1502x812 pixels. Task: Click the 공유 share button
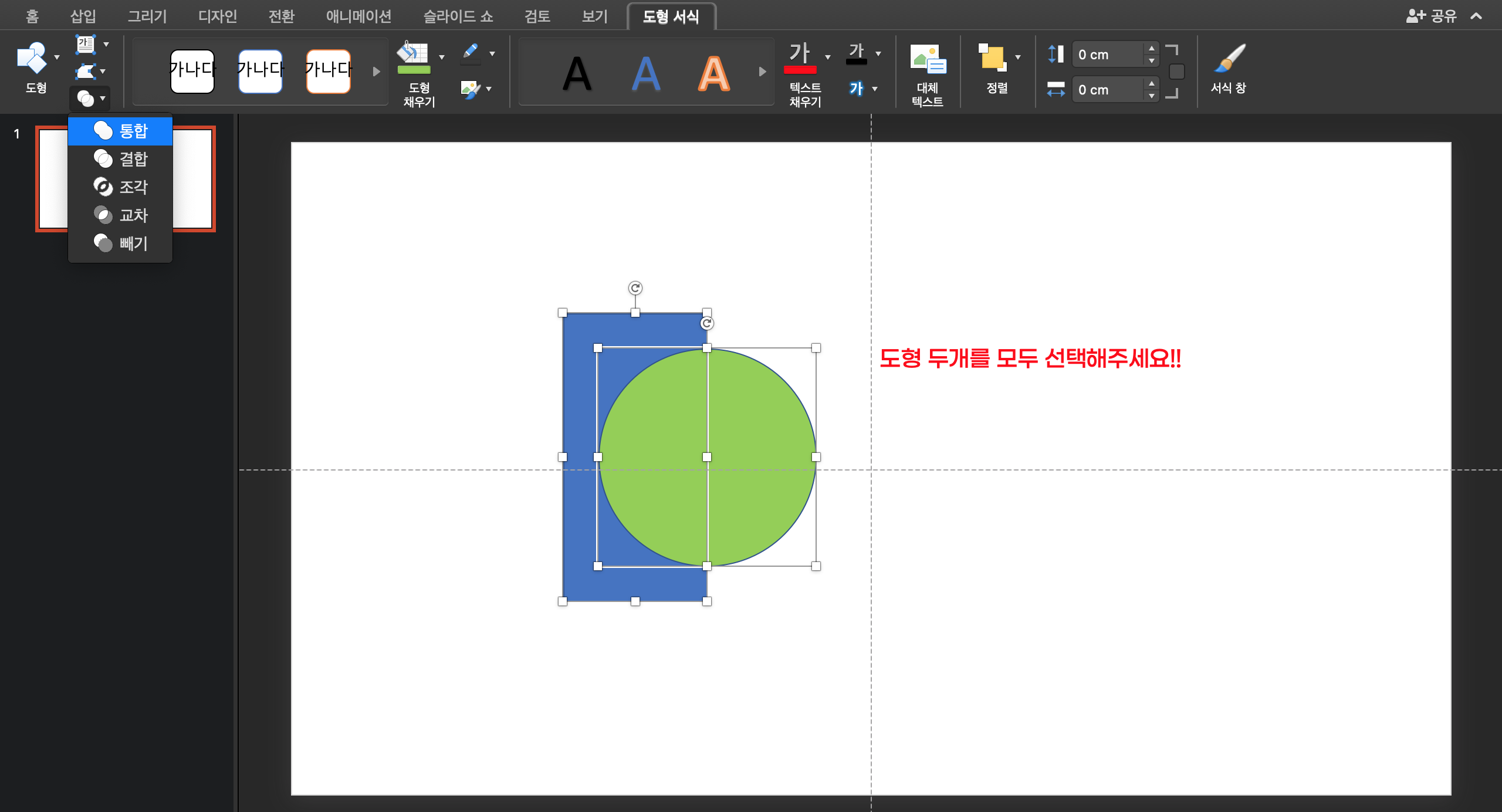tap(1432, 16)
